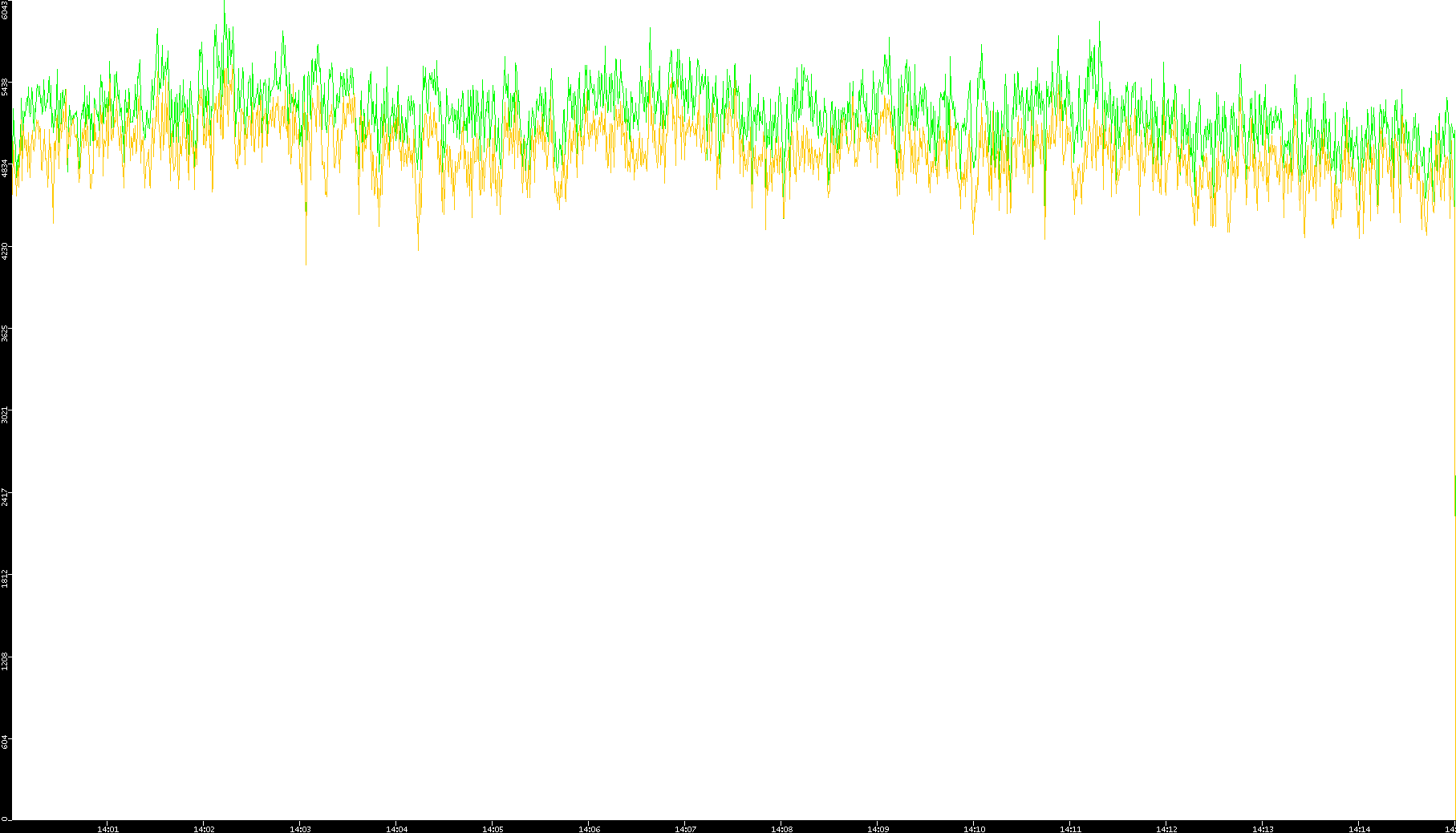Select the 14:10 time axis label

[974, 829]
